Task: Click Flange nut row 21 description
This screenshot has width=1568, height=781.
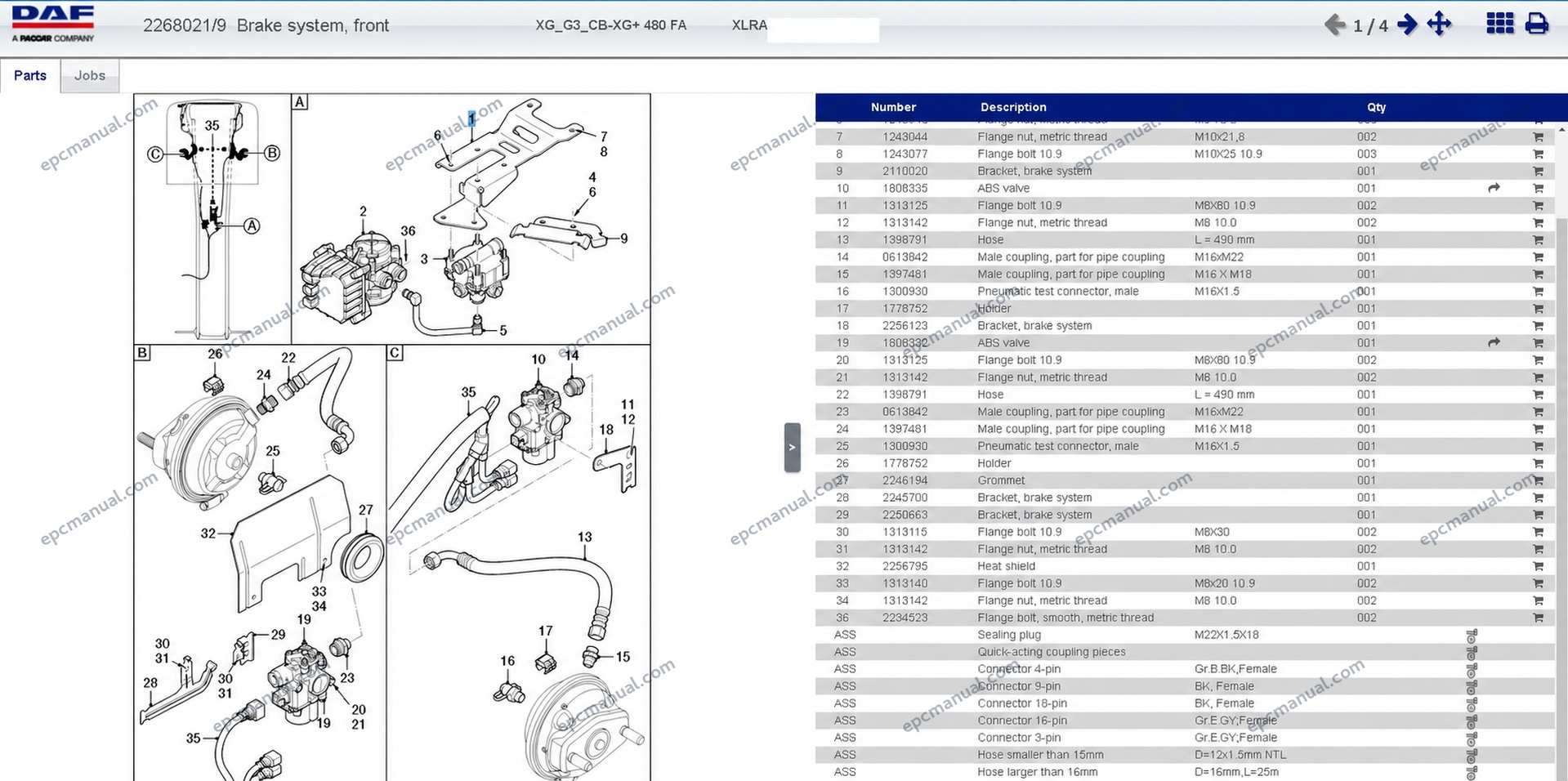Action: point(1042,377)
